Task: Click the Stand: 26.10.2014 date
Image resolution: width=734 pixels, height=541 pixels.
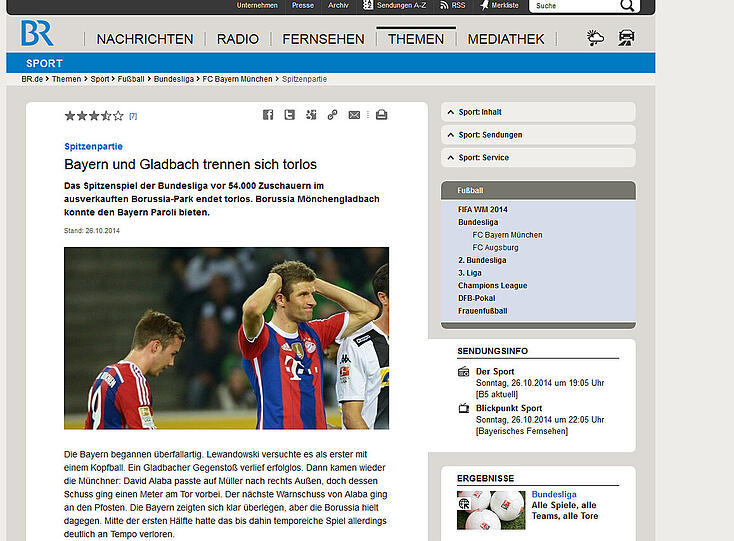Action: click(92, 231)
